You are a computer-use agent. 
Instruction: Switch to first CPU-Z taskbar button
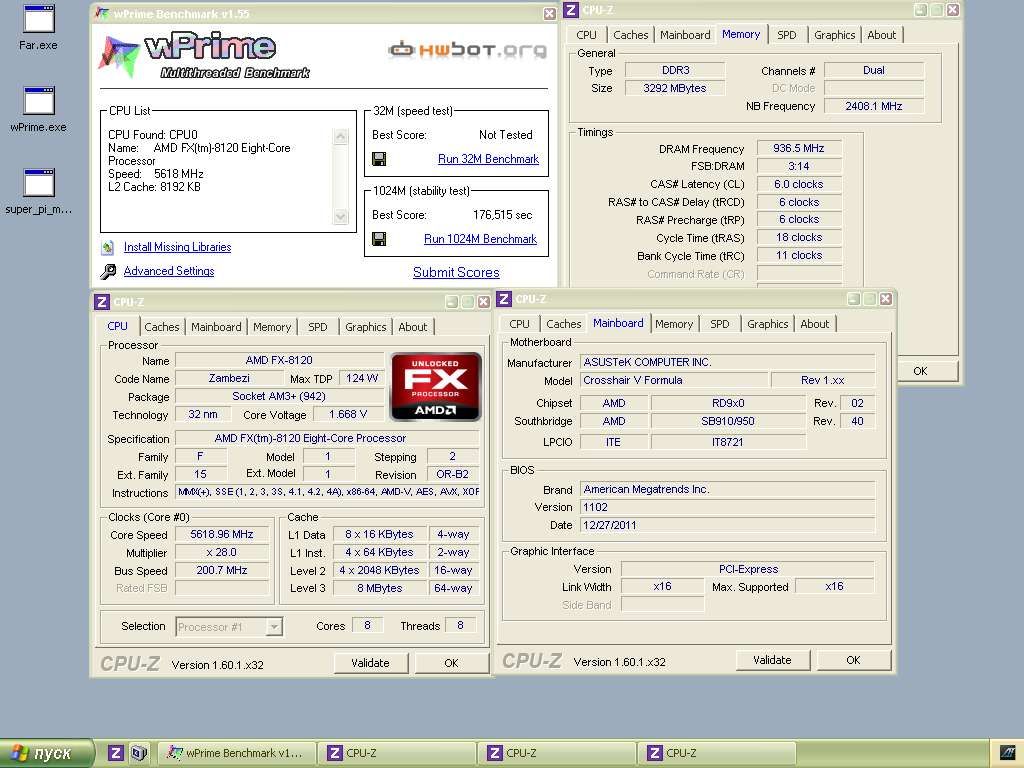coord(398,753)
